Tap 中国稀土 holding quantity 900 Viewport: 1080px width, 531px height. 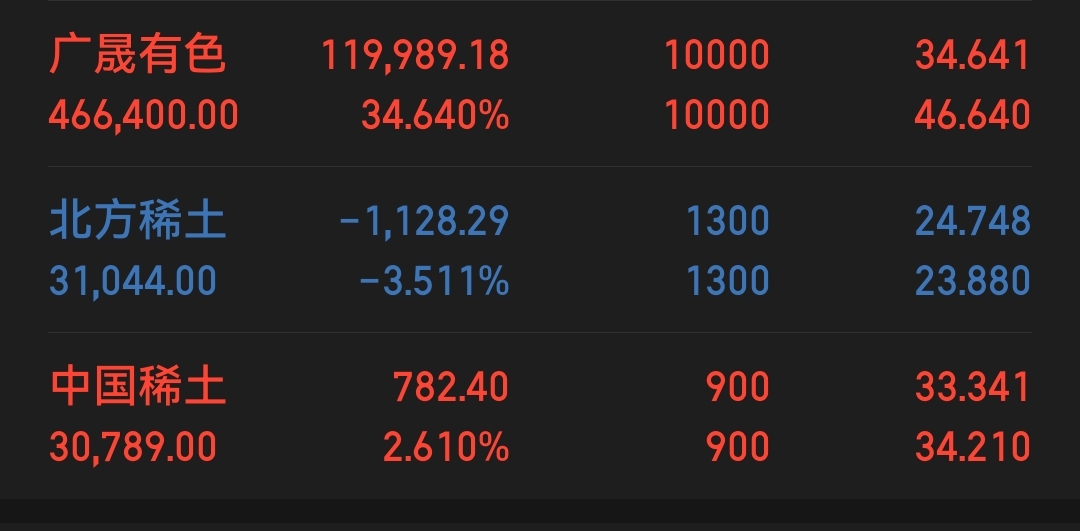[738, 386]
